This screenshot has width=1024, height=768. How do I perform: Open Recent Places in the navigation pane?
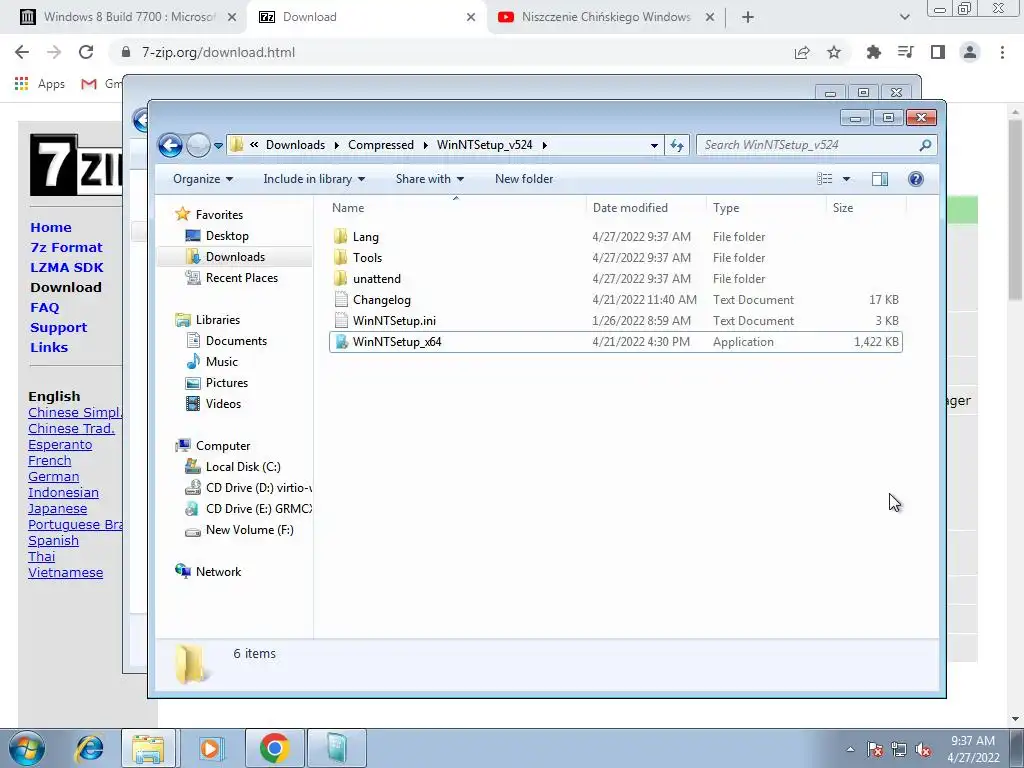(242, 278)
